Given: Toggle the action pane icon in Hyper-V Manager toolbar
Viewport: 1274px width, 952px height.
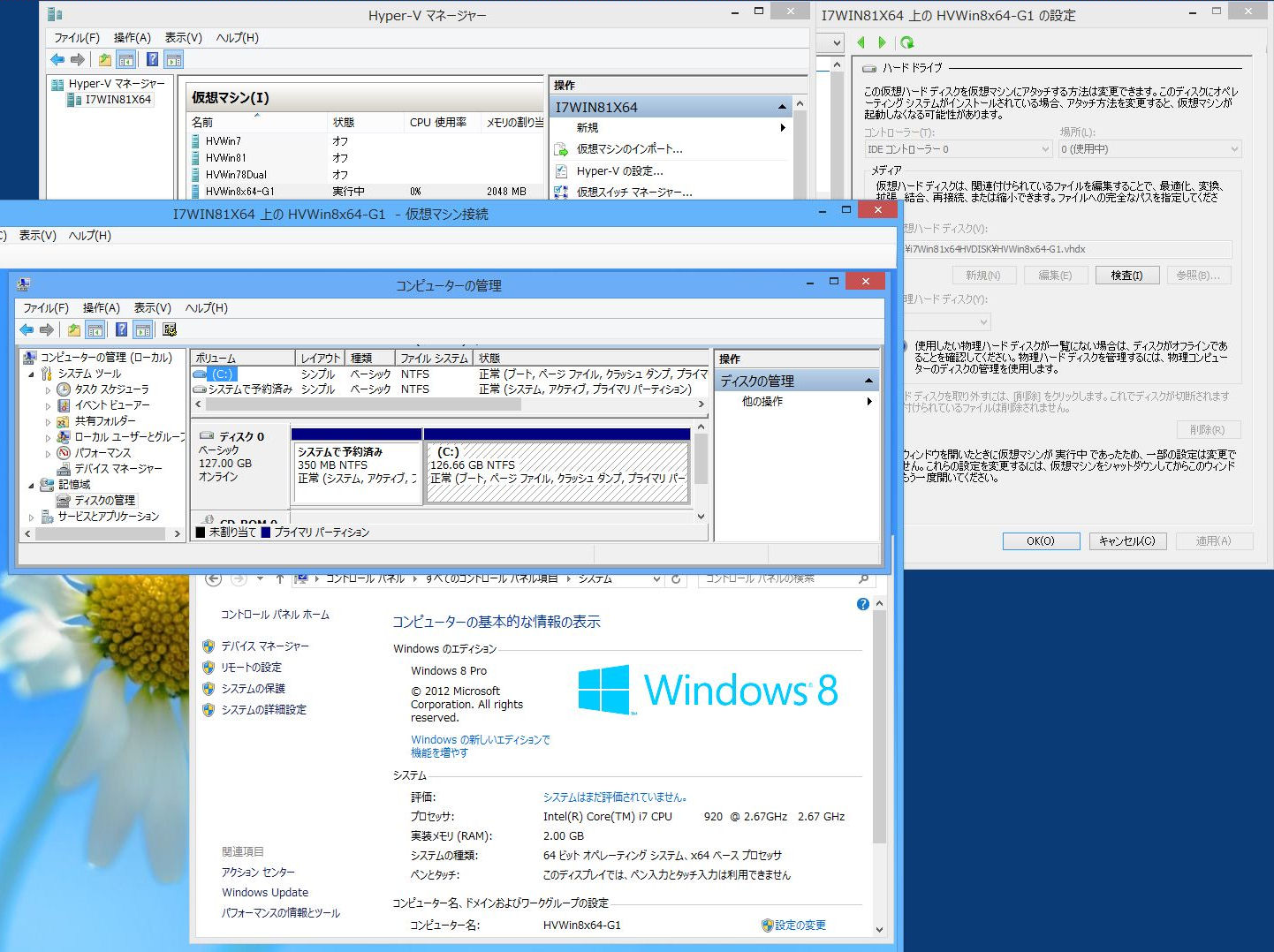Looking at the screenshot, I should click(174, 59).
